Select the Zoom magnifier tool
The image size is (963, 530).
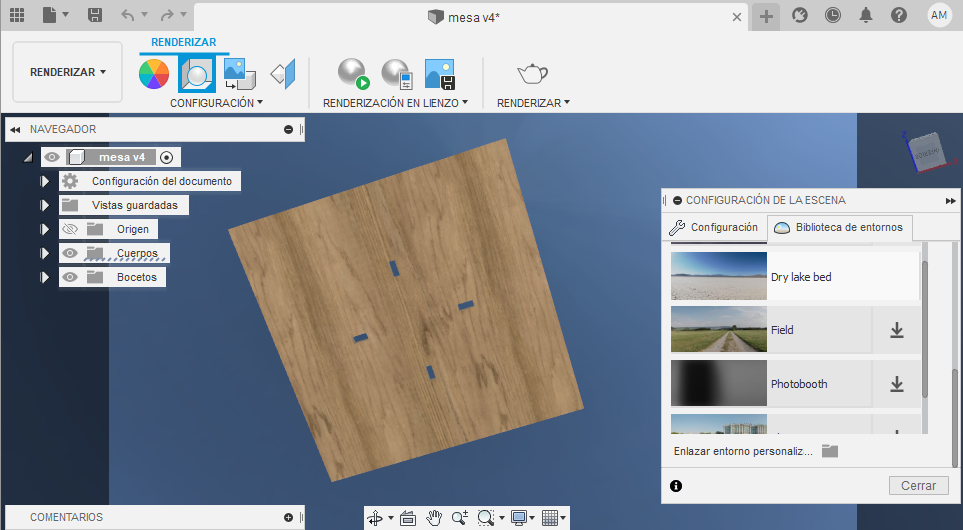tap(460, 518)
